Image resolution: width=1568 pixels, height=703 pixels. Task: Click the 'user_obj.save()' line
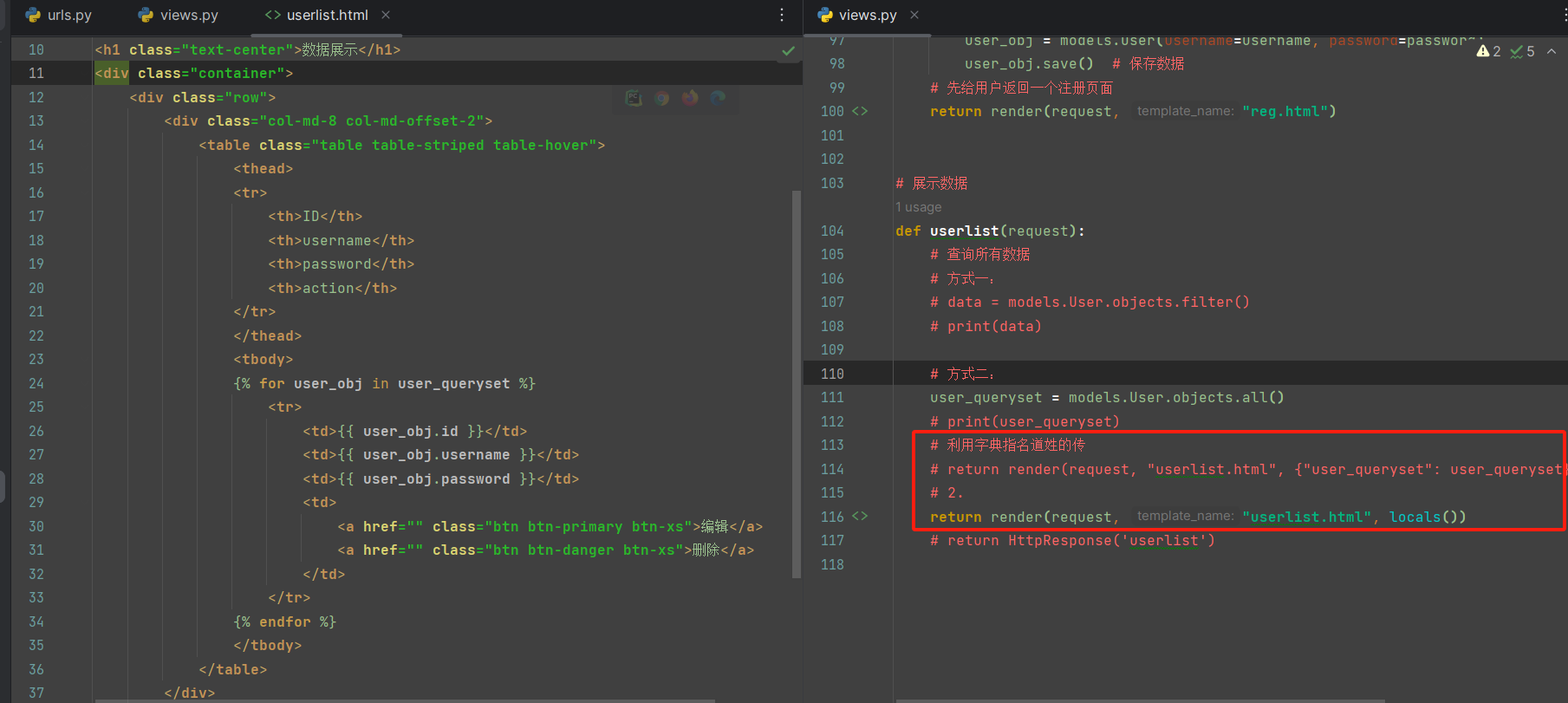click(1029, 63)
